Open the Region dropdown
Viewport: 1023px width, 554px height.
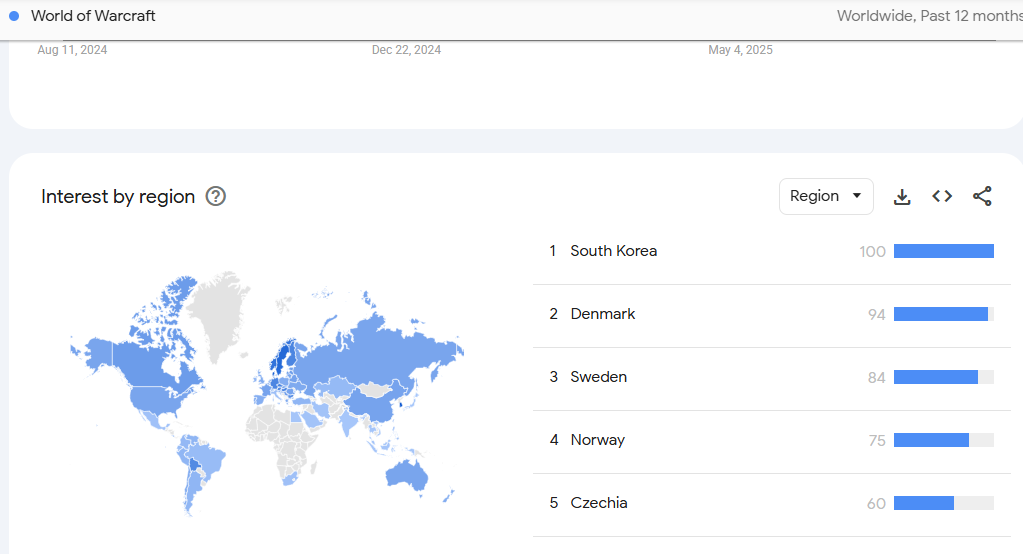(x=826, y=196)
